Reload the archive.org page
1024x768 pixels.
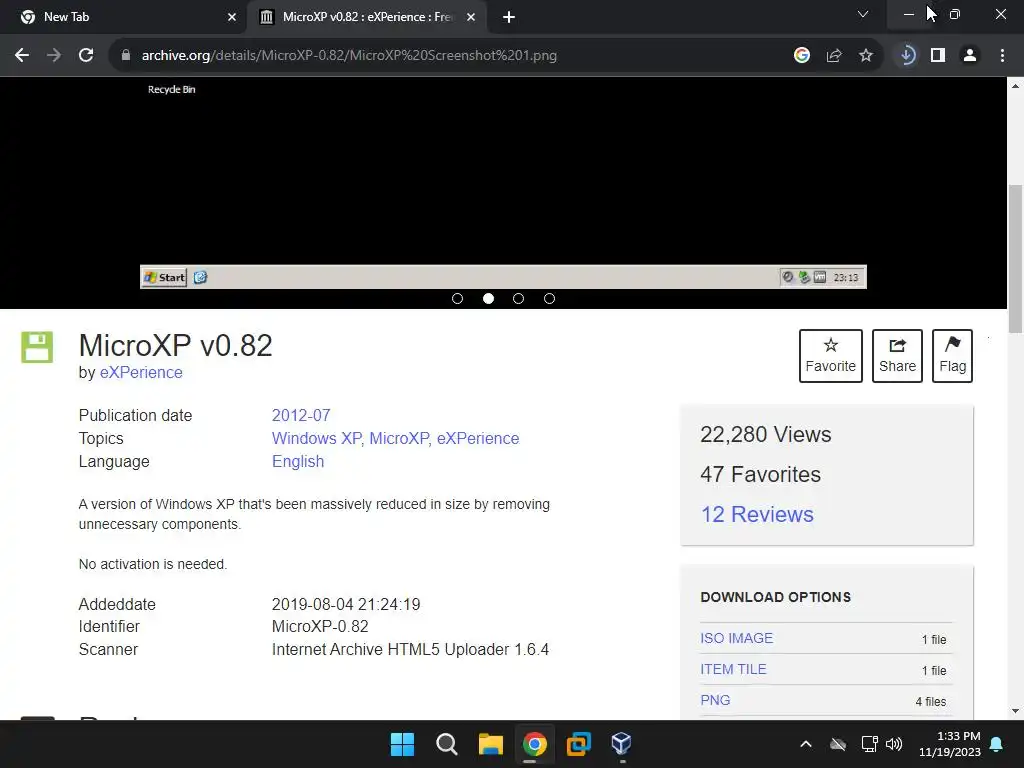[x=86, y=56]
